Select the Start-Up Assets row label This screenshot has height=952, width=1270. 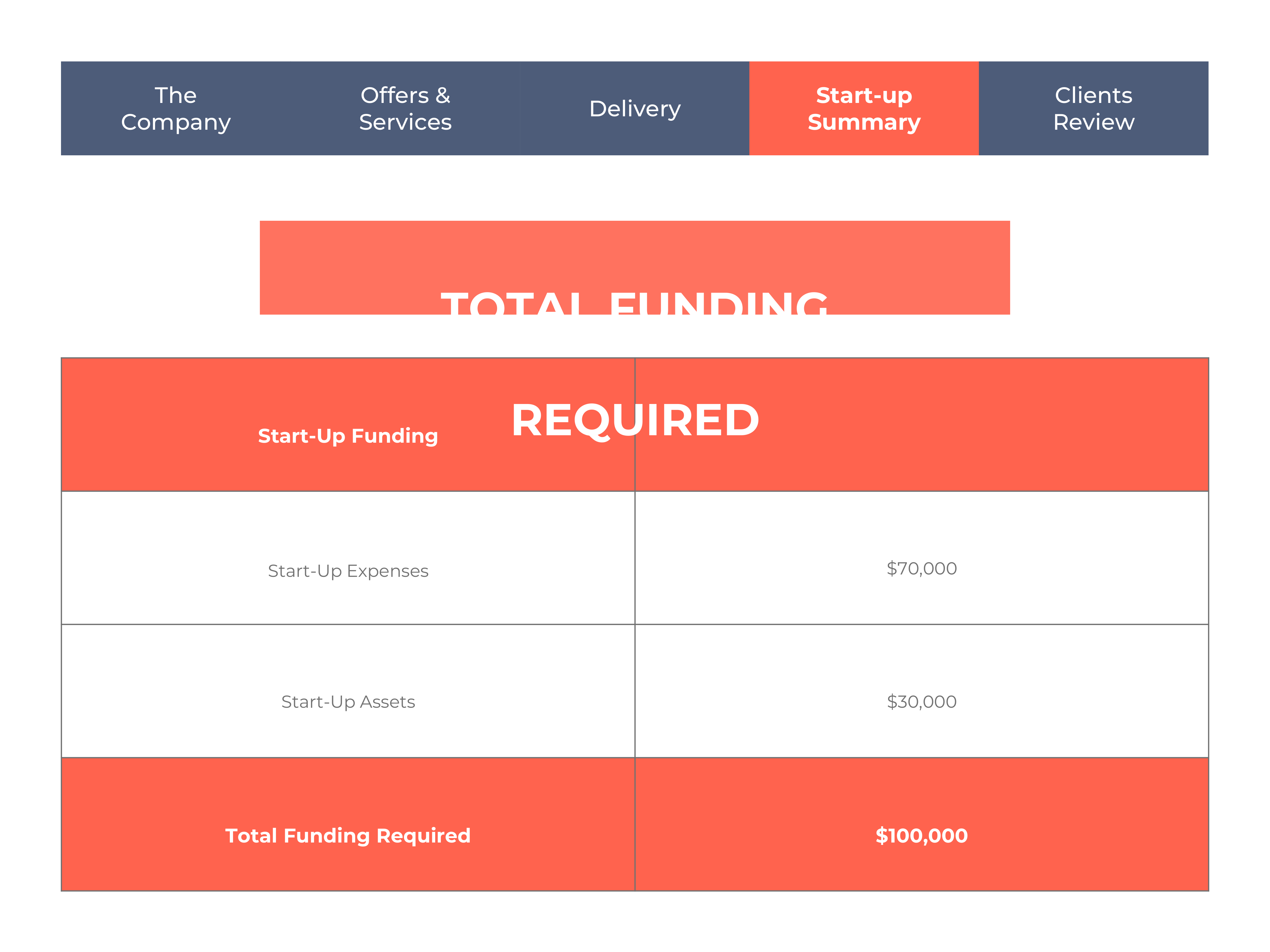click(348, 702)
